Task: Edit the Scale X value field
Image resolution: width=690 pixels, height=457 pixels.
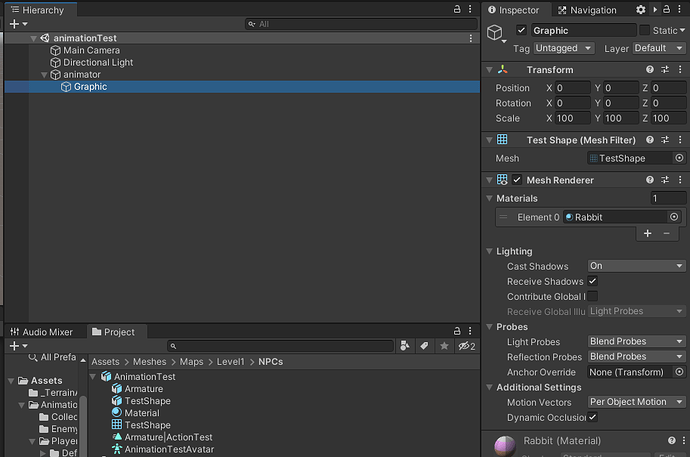Action: click(572, 118)
